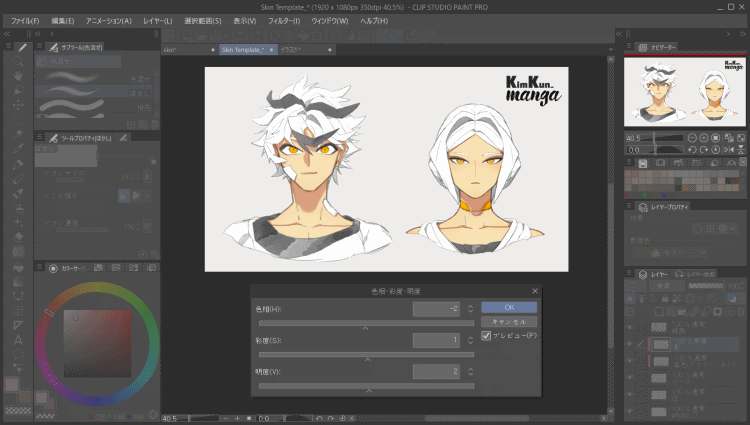Click the lock layer icon in Layer panel

[665, 299]
